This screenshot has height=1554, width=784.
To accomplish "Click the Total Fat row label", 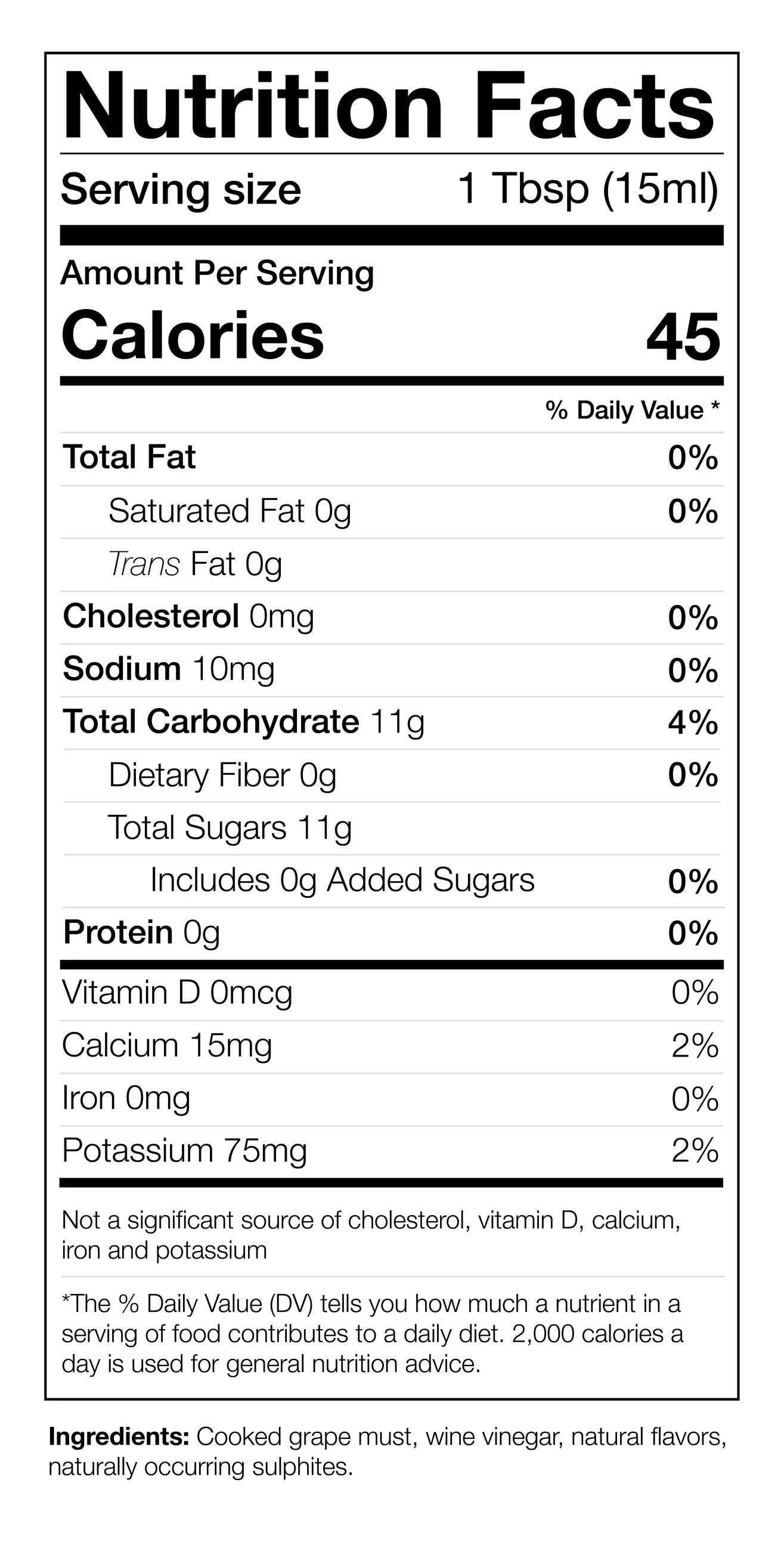I will 129,458.
